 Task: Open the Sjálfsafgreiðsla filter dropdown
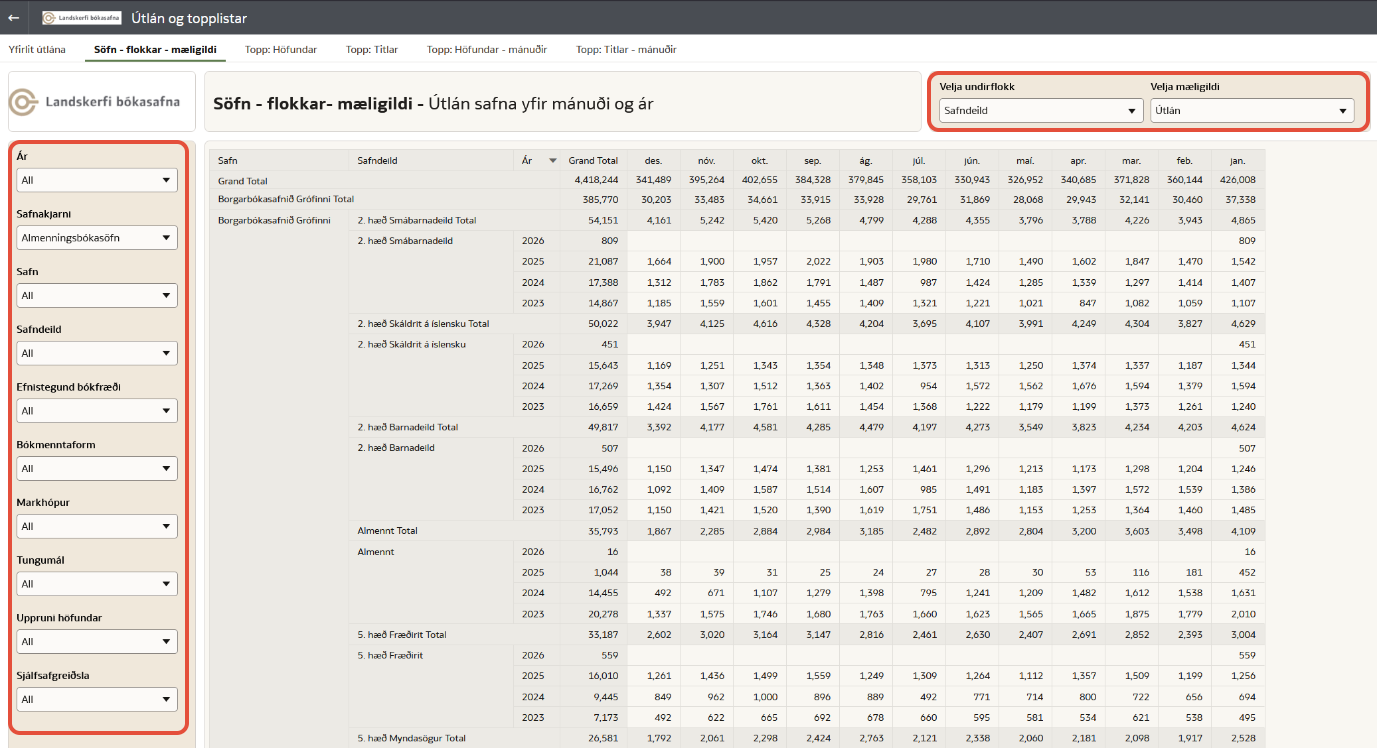pyautogui.click(x=97, y=699)
